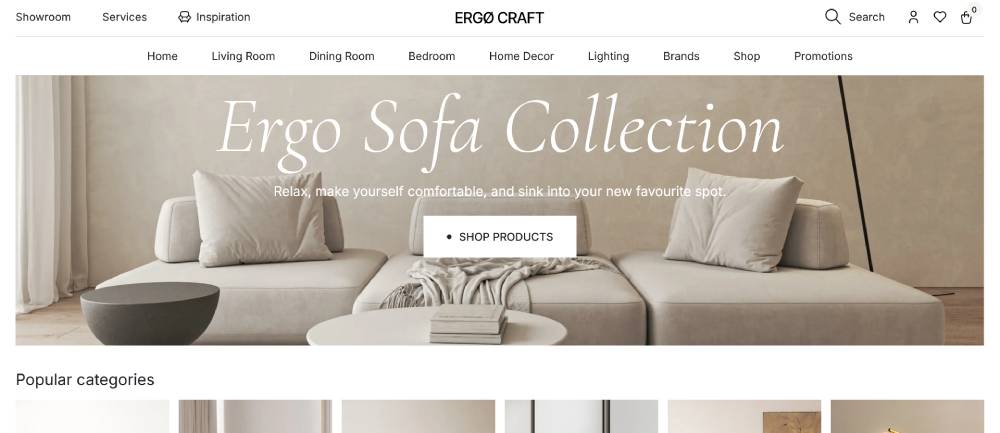
Task: Open the Services link
Action: (124, 17)
